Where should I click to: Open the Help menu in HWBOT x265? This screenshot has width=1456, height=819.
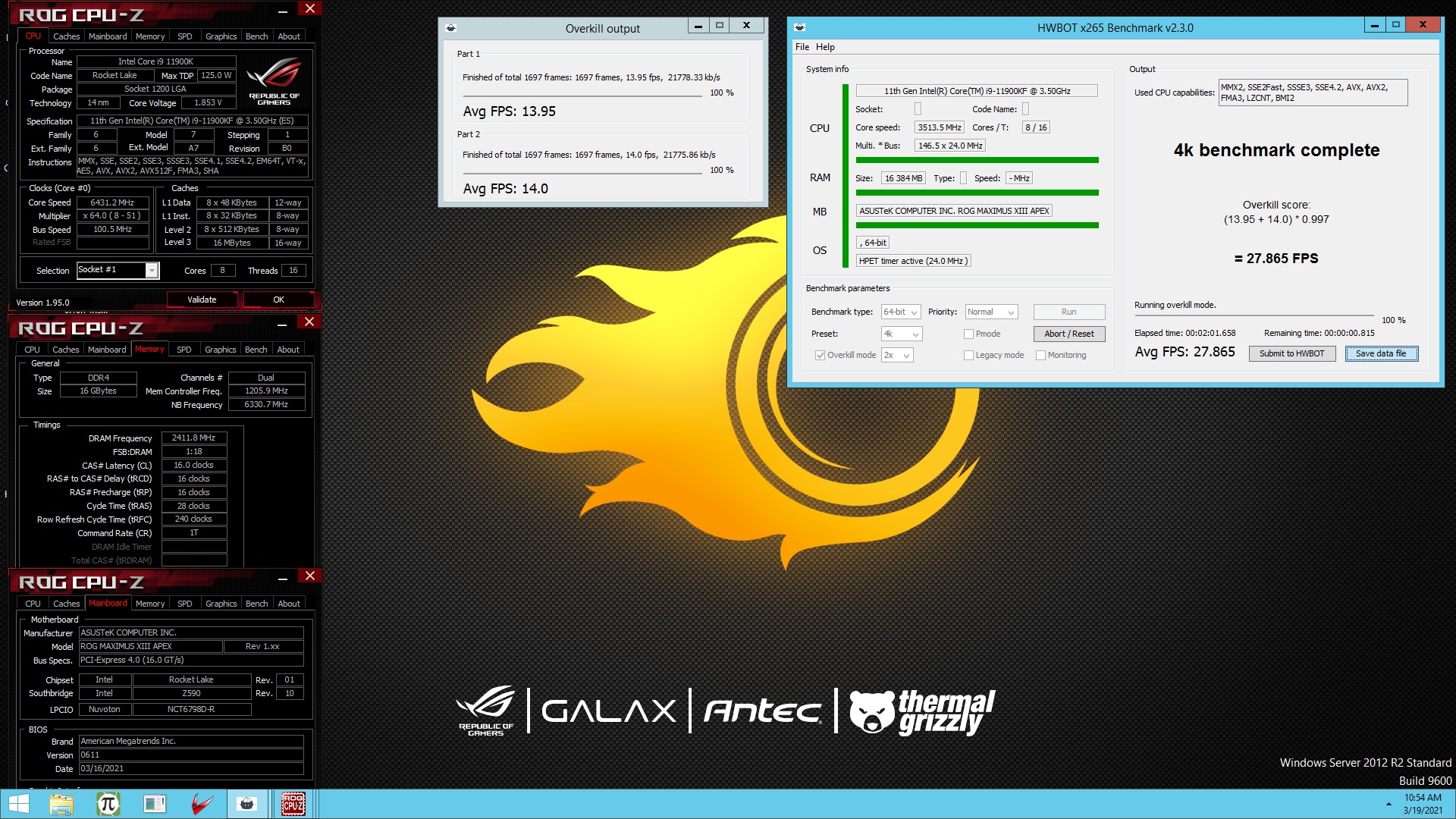pos(825,47)
